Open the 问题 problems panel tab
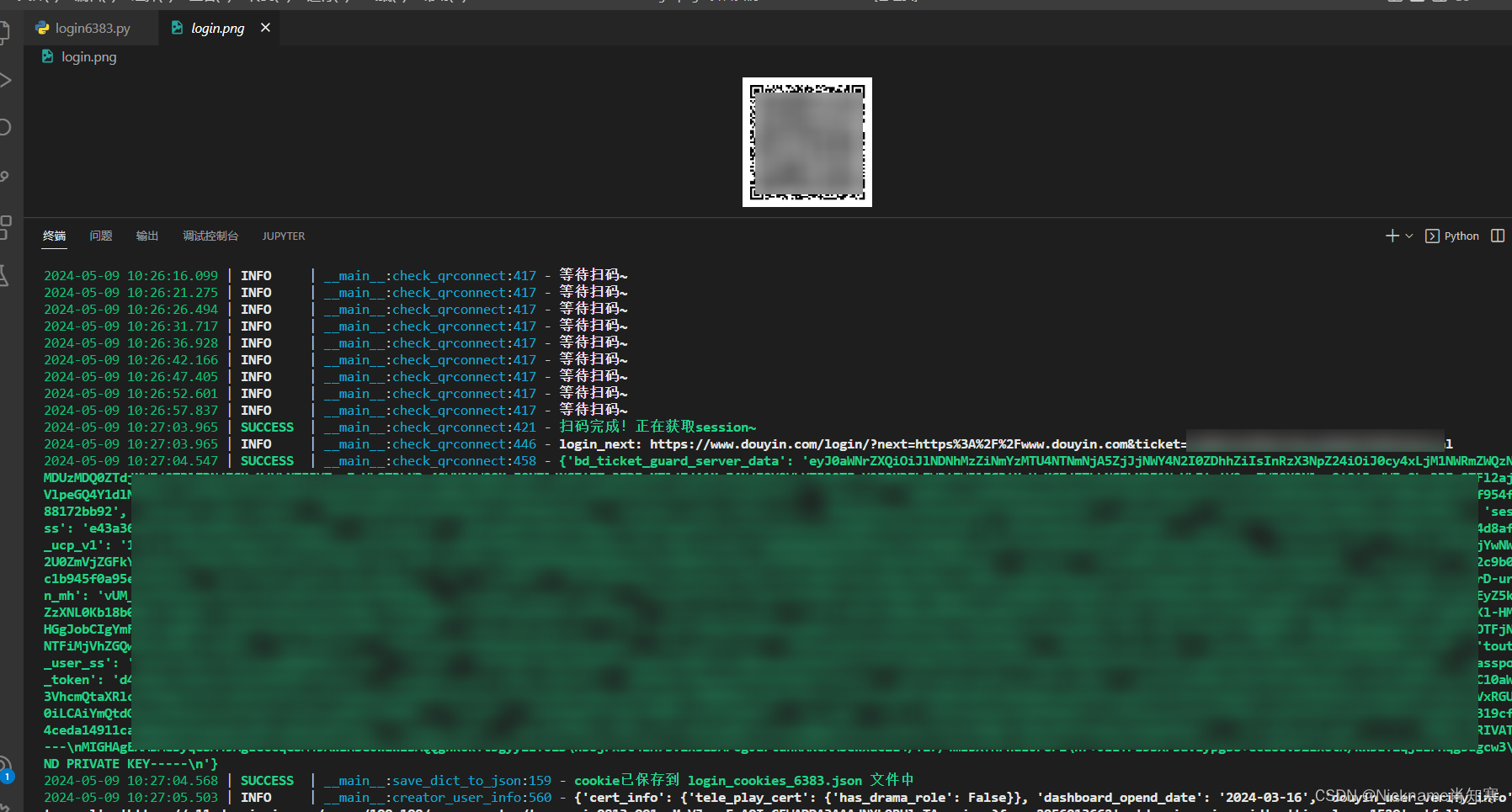 coord(101,236)
